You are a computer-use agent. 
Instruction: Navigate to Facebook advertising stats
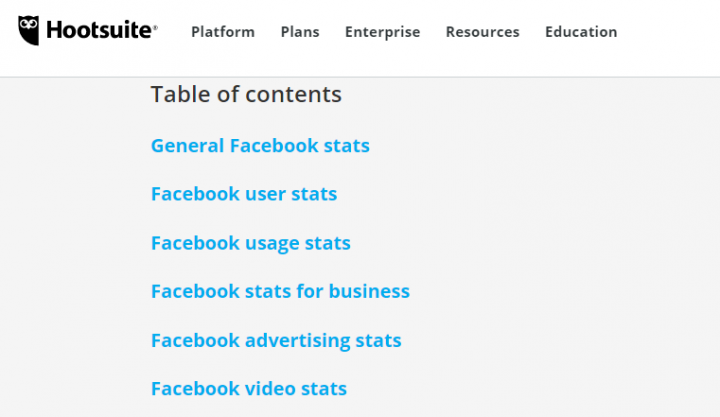276,341
